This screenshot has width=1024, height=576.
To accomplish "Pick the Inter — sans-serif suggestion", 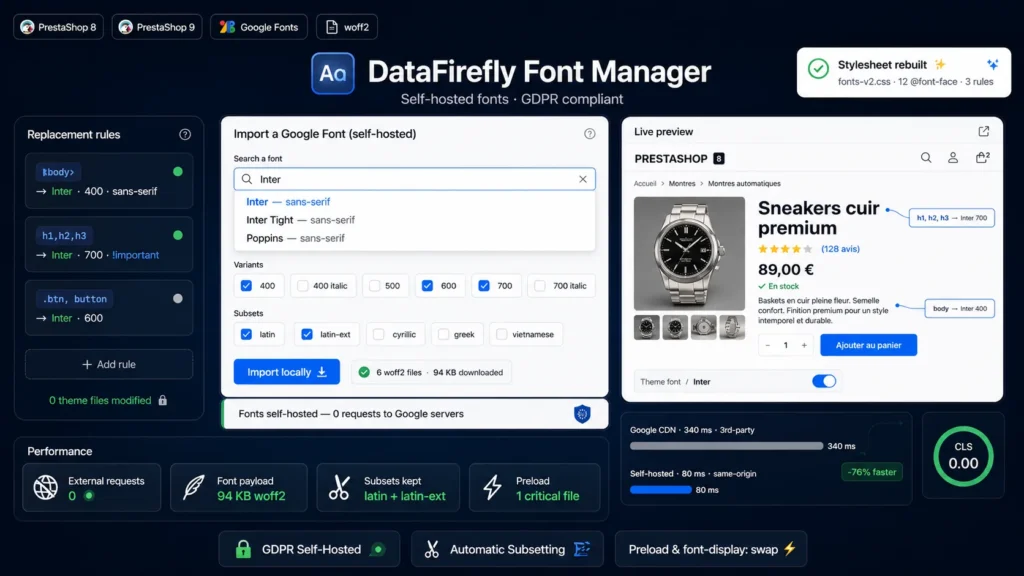I will [x=288, y=202].
